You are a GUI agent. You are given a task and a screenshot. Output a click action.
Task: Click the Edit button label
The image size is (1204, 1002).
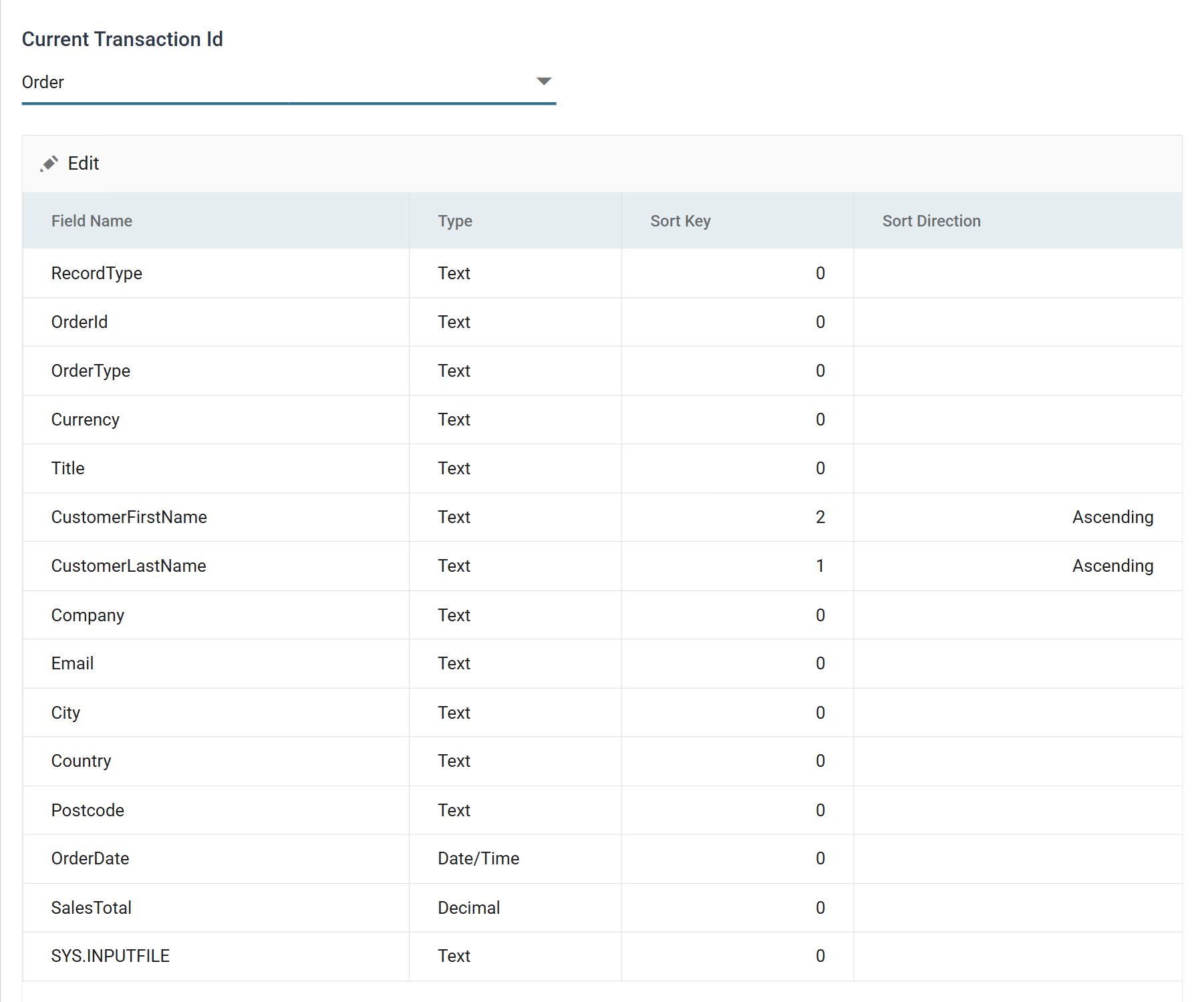84,164
